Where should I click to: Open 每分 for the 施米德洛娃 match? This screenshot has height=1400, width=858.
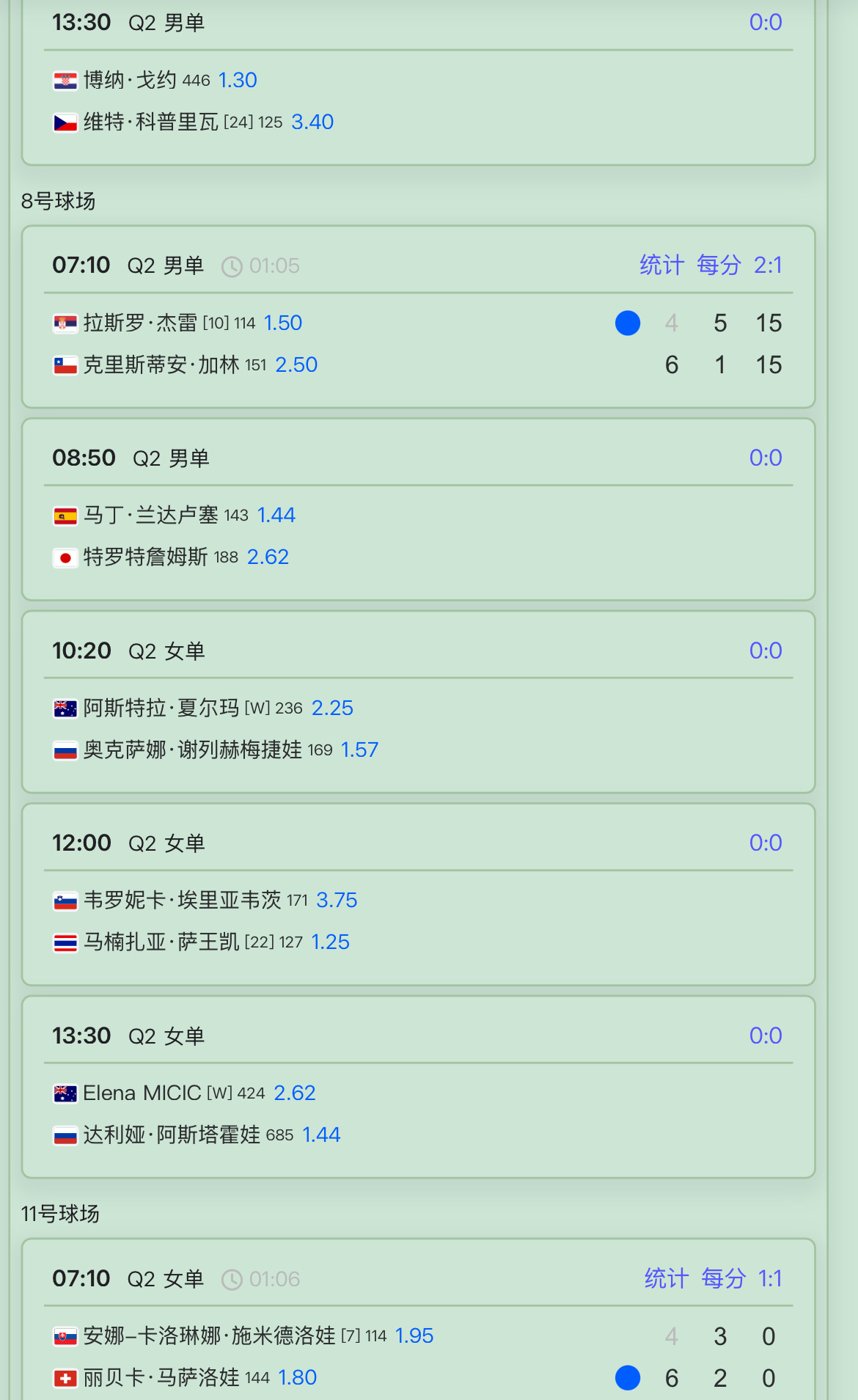tap(723, 1278)
